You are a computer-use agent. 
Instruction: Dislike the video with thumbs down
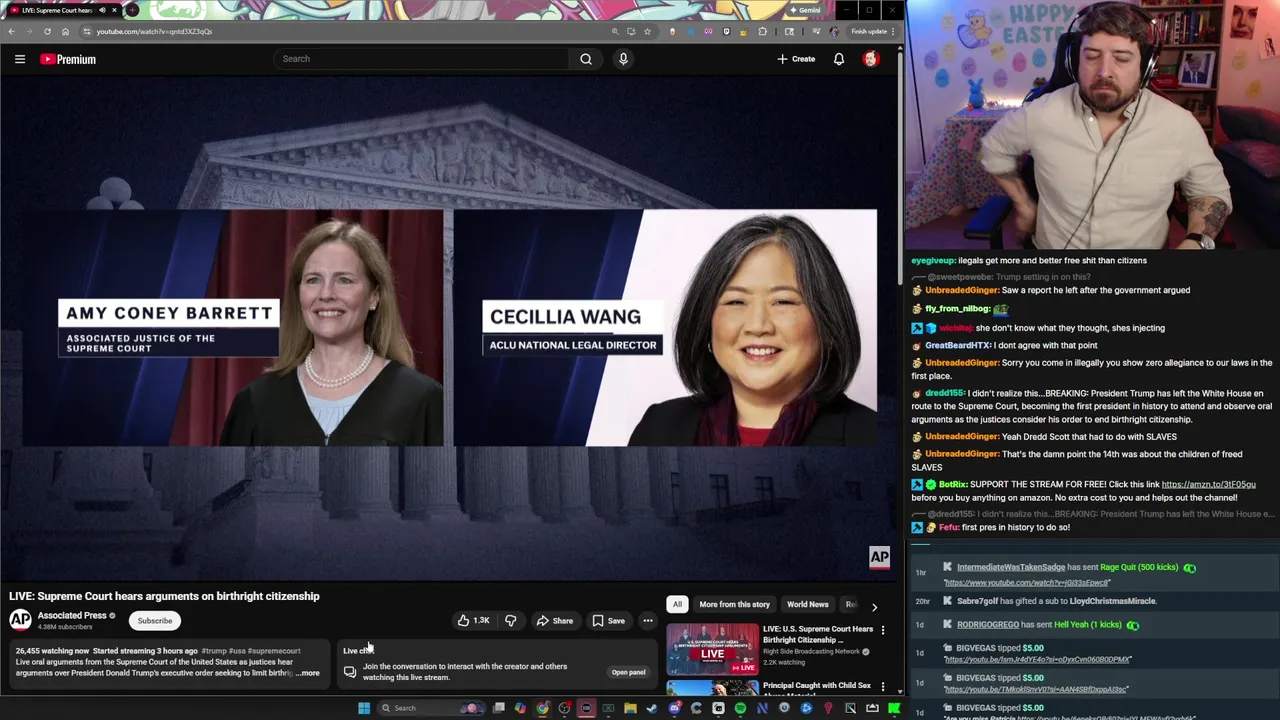(x=511, y=621)
